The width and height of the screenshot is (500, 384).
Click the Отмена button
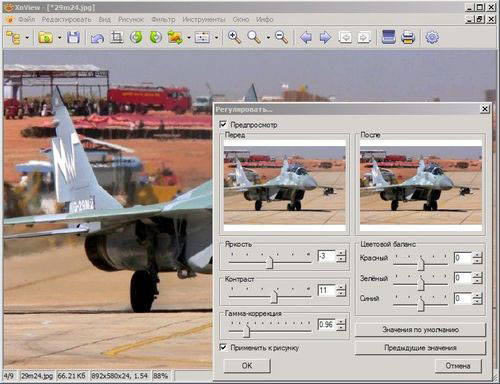click(458, 366)
